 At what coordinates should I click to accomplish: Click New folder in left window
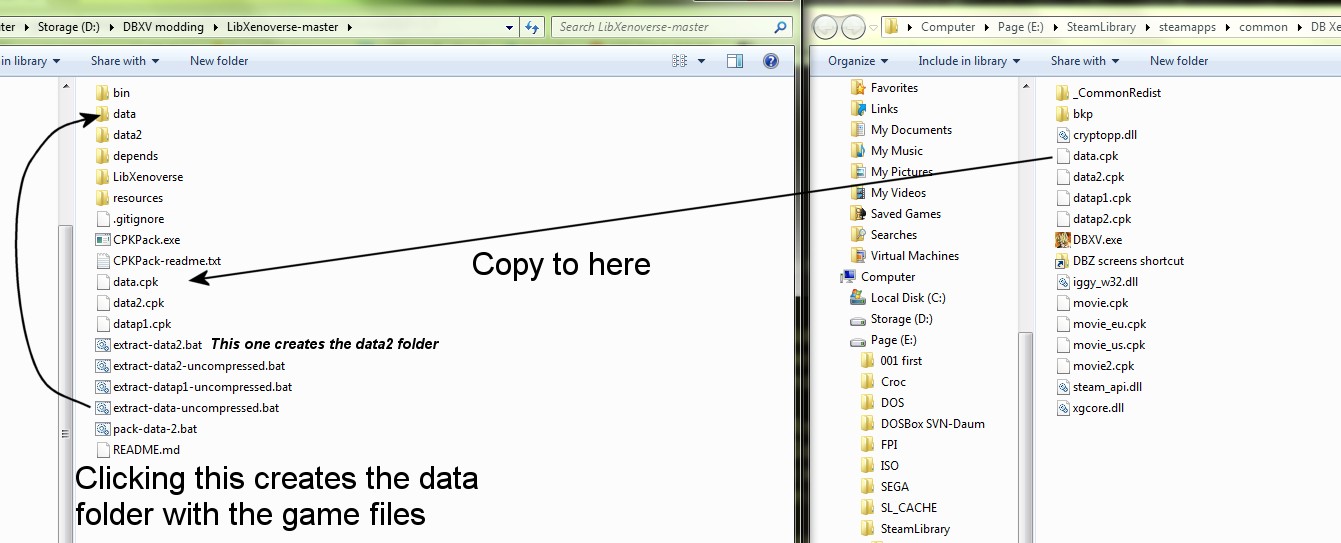click(x=219, y=61)
